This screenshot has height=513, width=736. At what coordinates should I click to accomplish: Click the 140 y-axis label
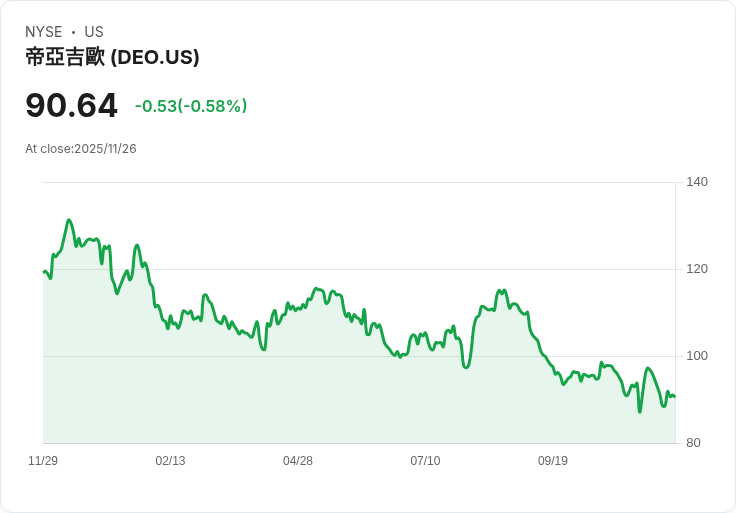(x=697, y=182)
